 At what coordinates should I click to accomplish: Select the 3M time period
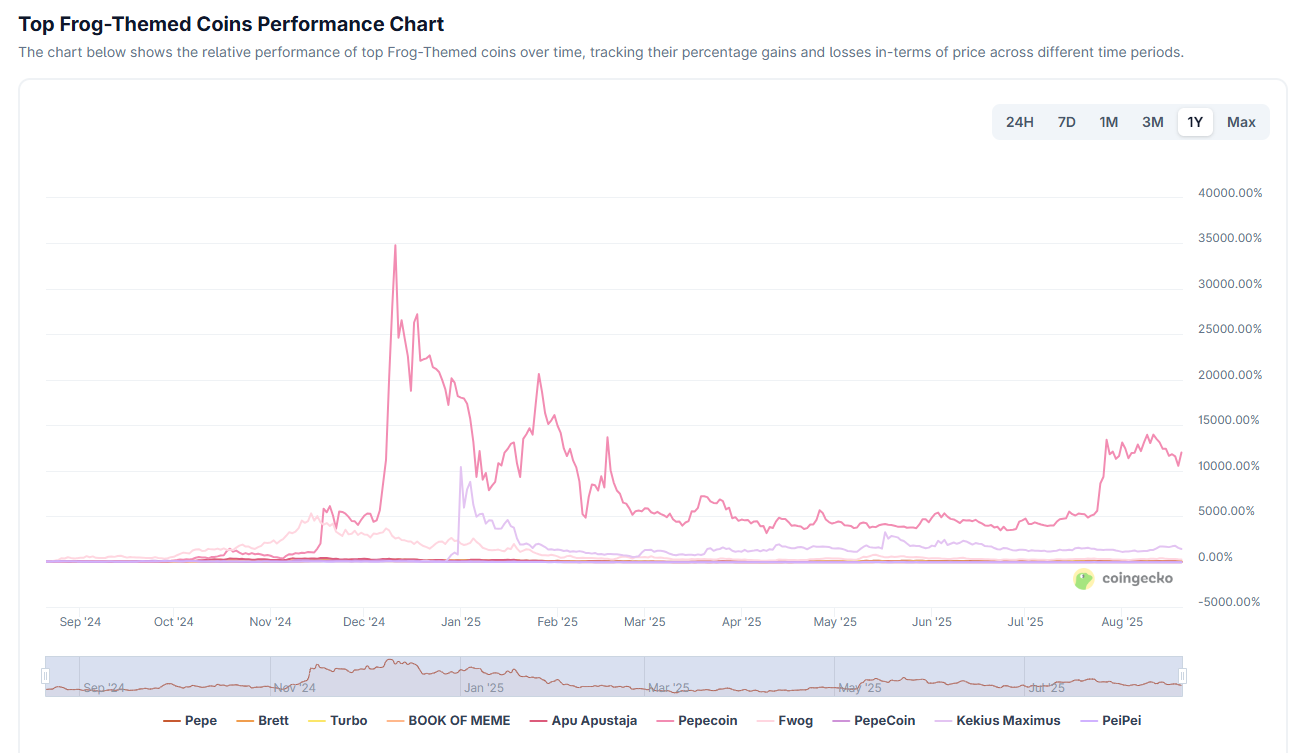[x=1152, y=122]
